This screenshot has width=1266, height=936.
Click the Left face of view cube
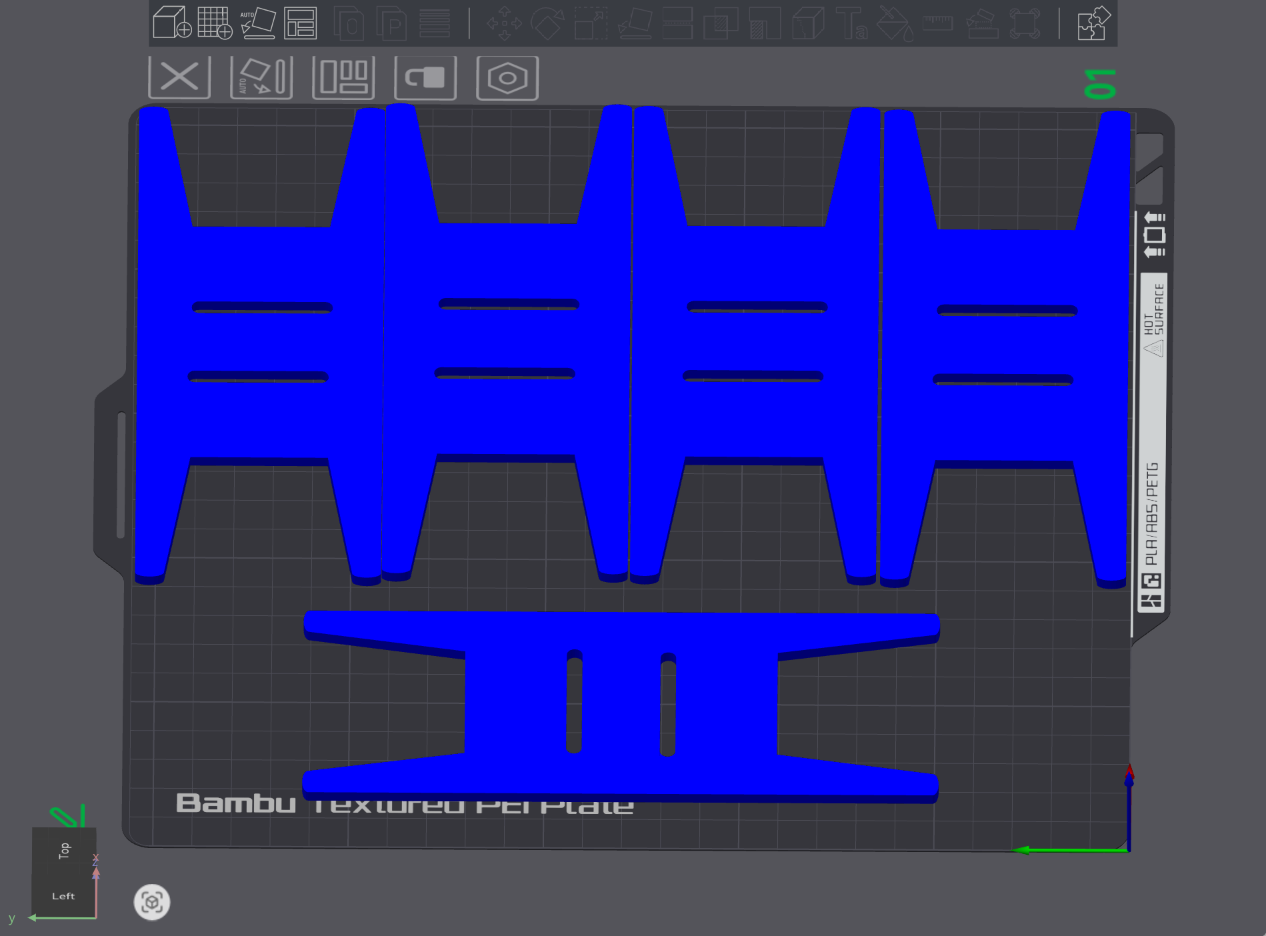click(x=64, y=896)
